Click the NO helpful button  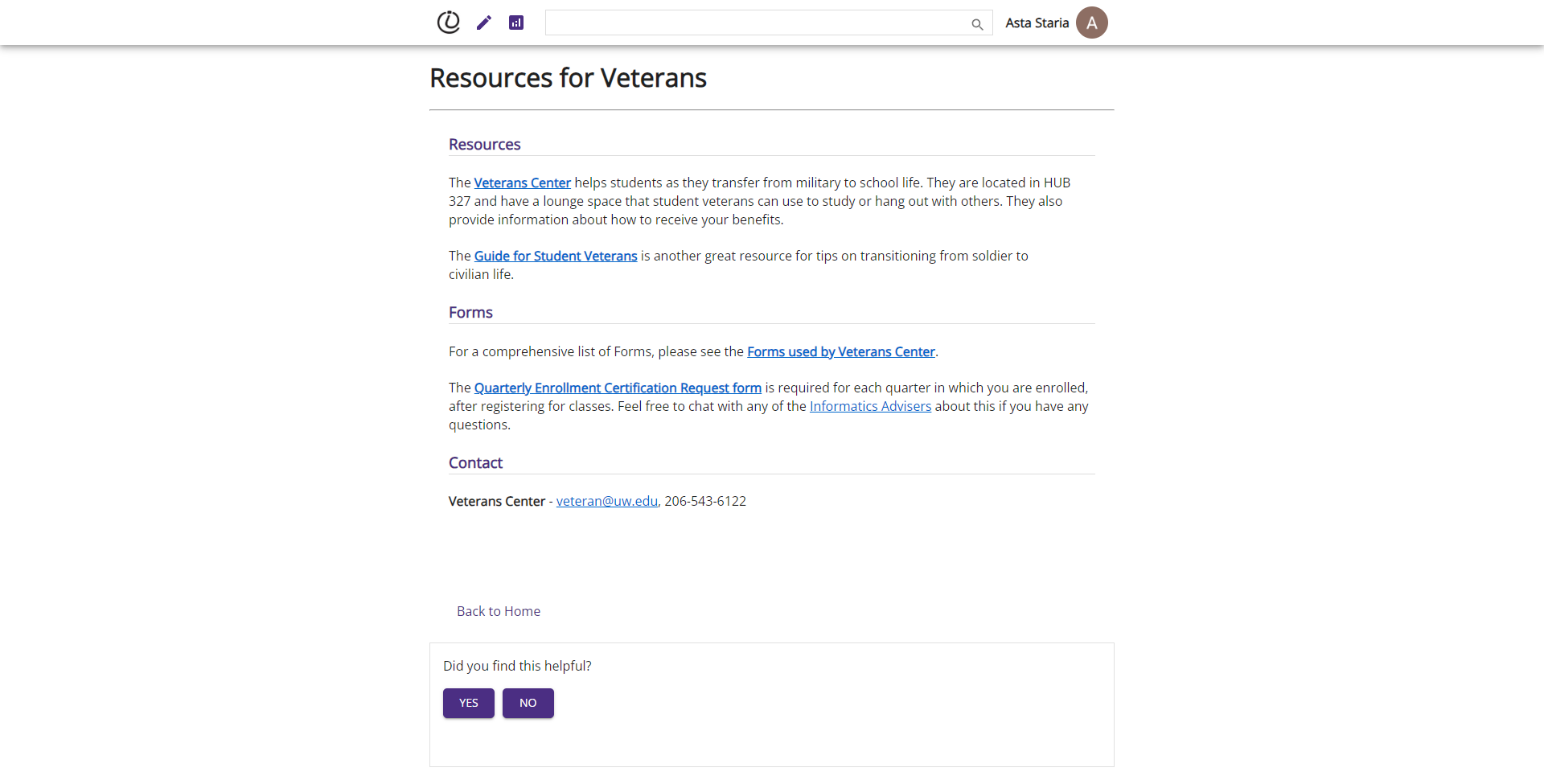click(528, 703)
